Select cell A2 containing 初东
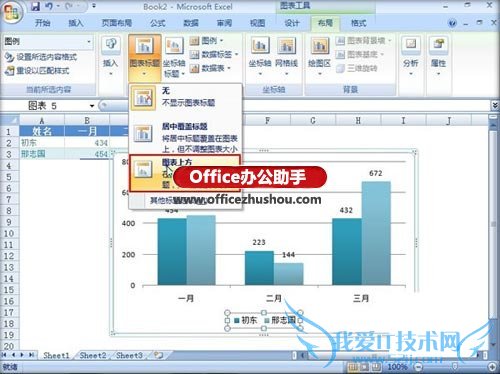This screenshot has height=374, width=500. (42, 143)
